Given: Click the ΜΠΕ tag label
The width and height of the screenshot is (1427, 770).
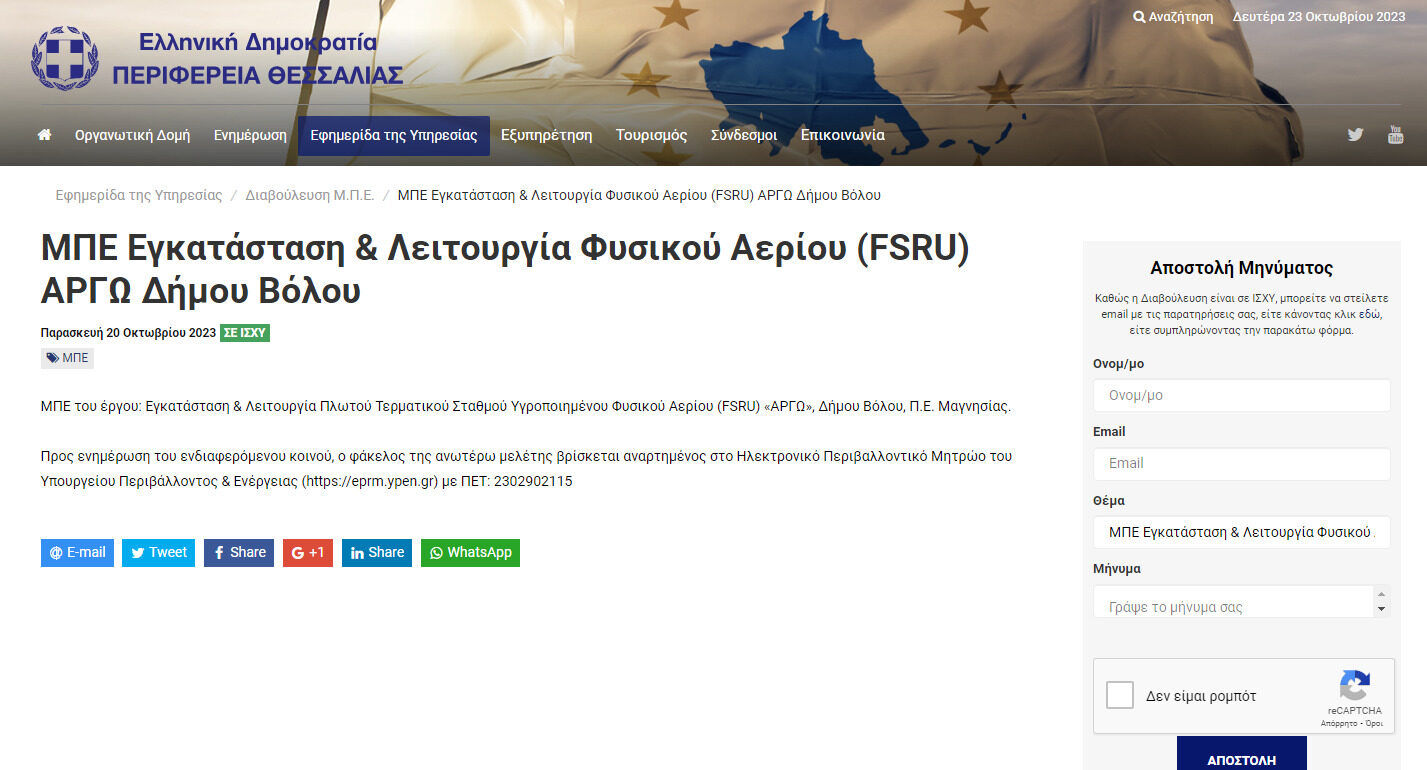Looking at the screenshot, I should pyautogui.click(x=67, y=358).
